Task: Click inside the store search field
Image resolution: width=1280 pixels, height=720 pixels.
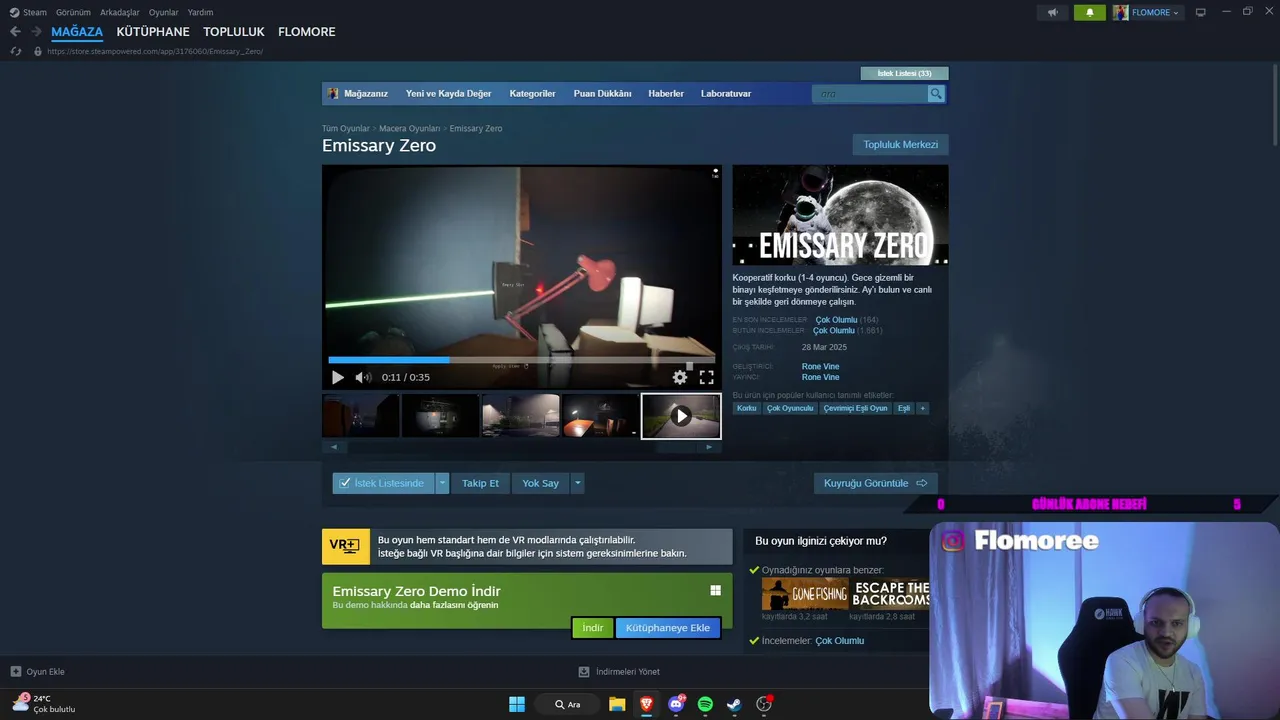Action: tap(870, 94)
